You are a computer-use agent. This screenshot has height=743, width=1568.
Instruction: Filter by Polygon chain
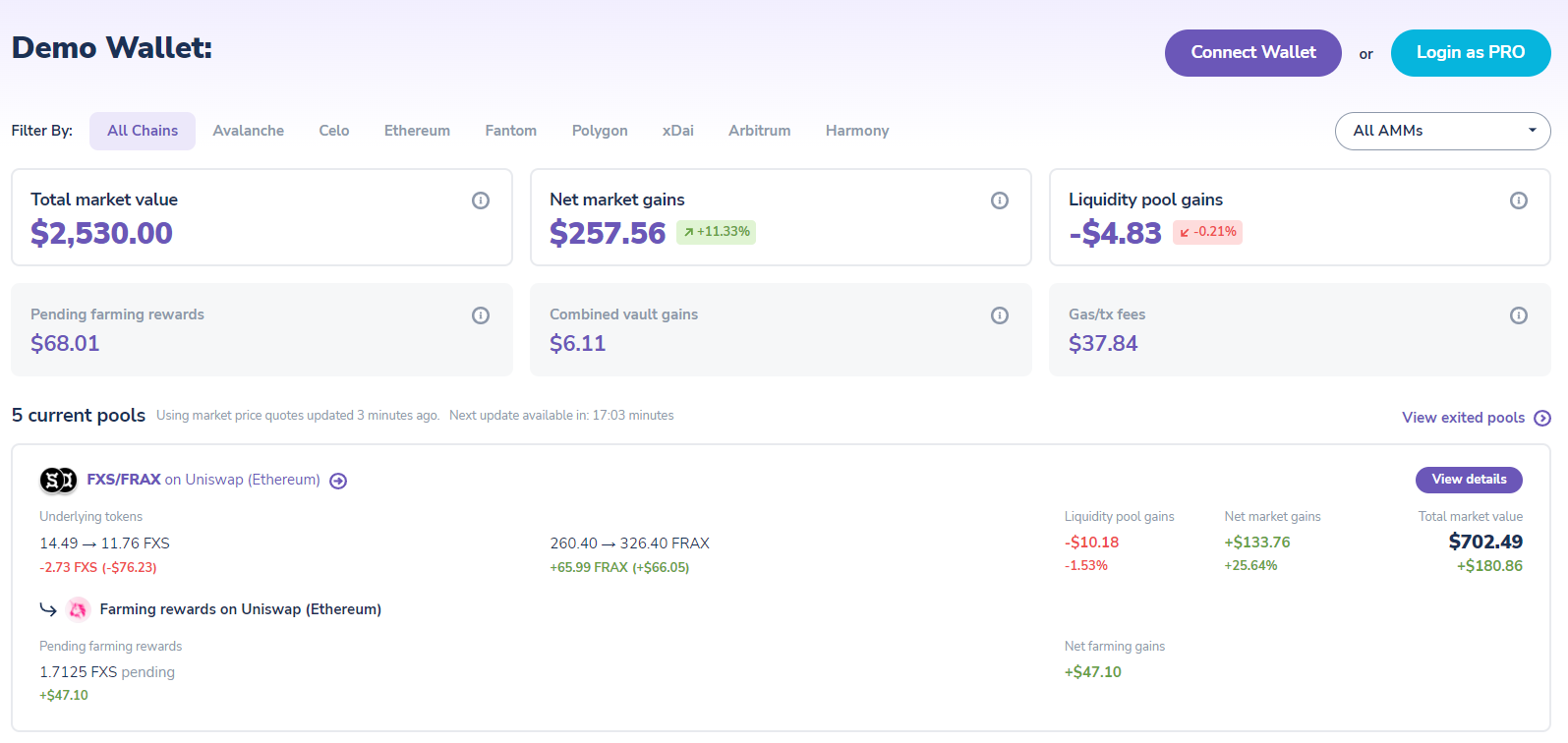tap(600, 131)
